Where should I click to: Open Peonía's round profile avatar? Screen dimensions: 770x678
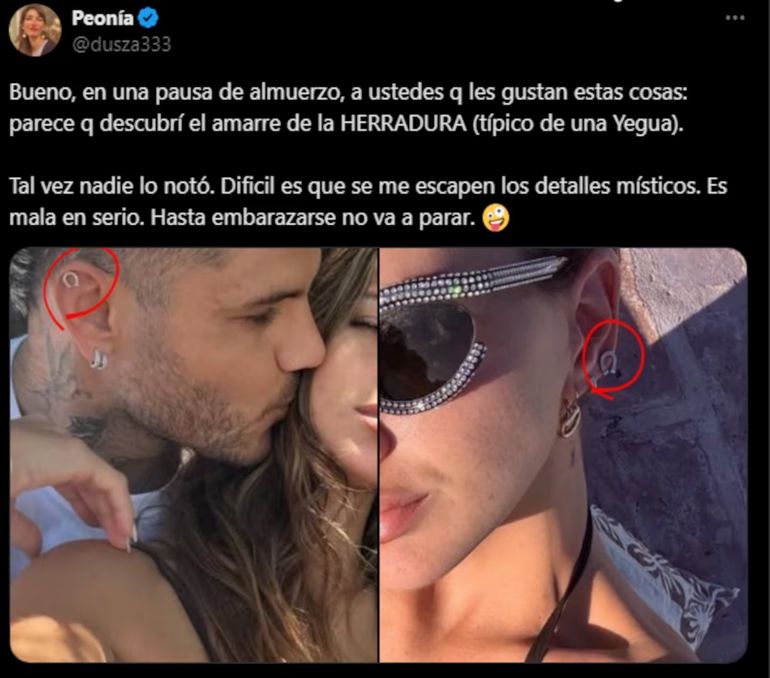(35, 30)
